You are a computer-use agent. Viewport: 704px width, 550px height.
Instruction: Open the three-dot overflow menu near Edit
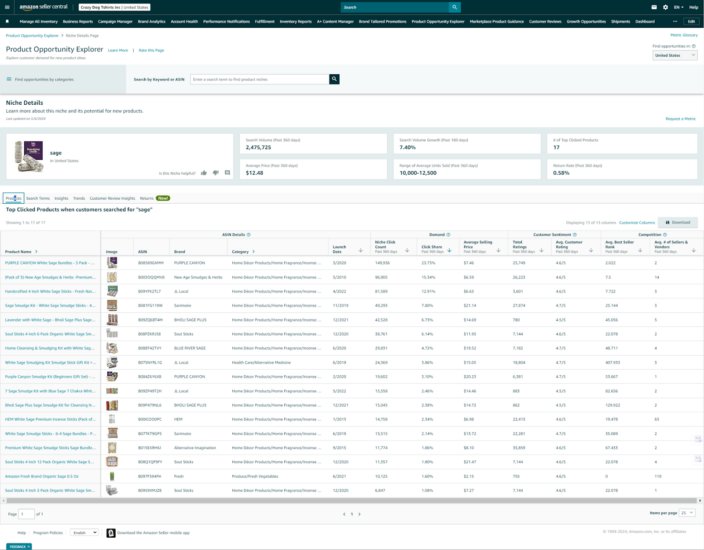675,21
